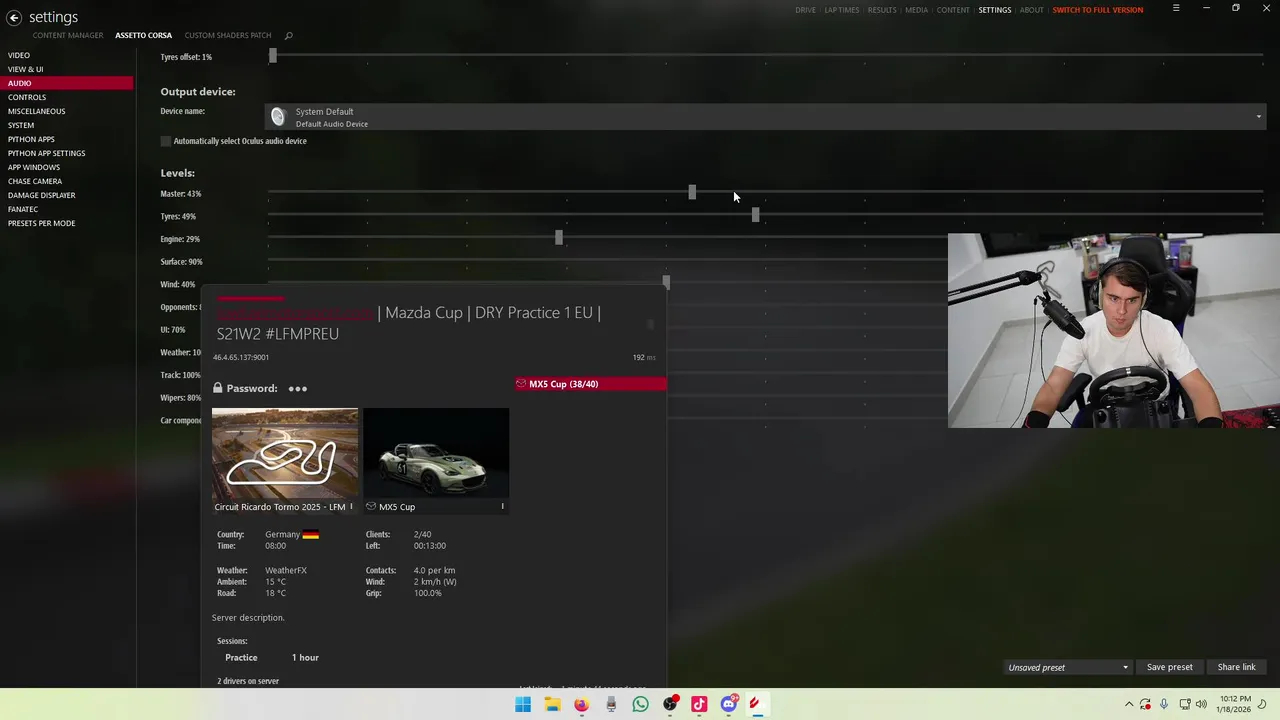Viewport: 1280px width, 720px height.
Task: Switch to the Custom Shaders Patch tab
Action: [228, 36]
